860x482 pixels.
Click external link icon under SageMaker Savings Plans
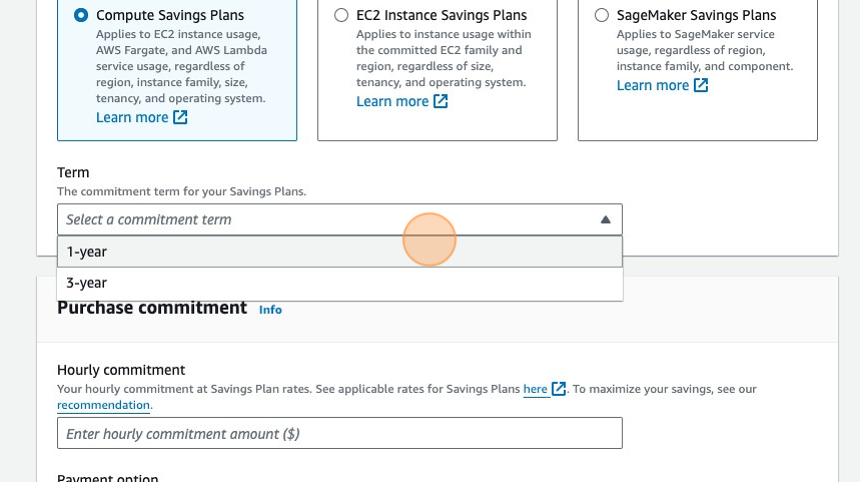701,86
